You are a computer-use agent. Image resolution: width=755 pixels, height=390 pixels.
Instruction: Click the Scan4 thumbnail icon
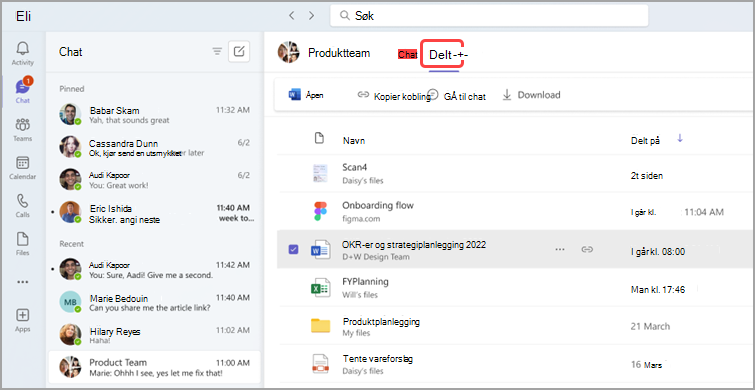pyautogui.click(x=320, y=173)
